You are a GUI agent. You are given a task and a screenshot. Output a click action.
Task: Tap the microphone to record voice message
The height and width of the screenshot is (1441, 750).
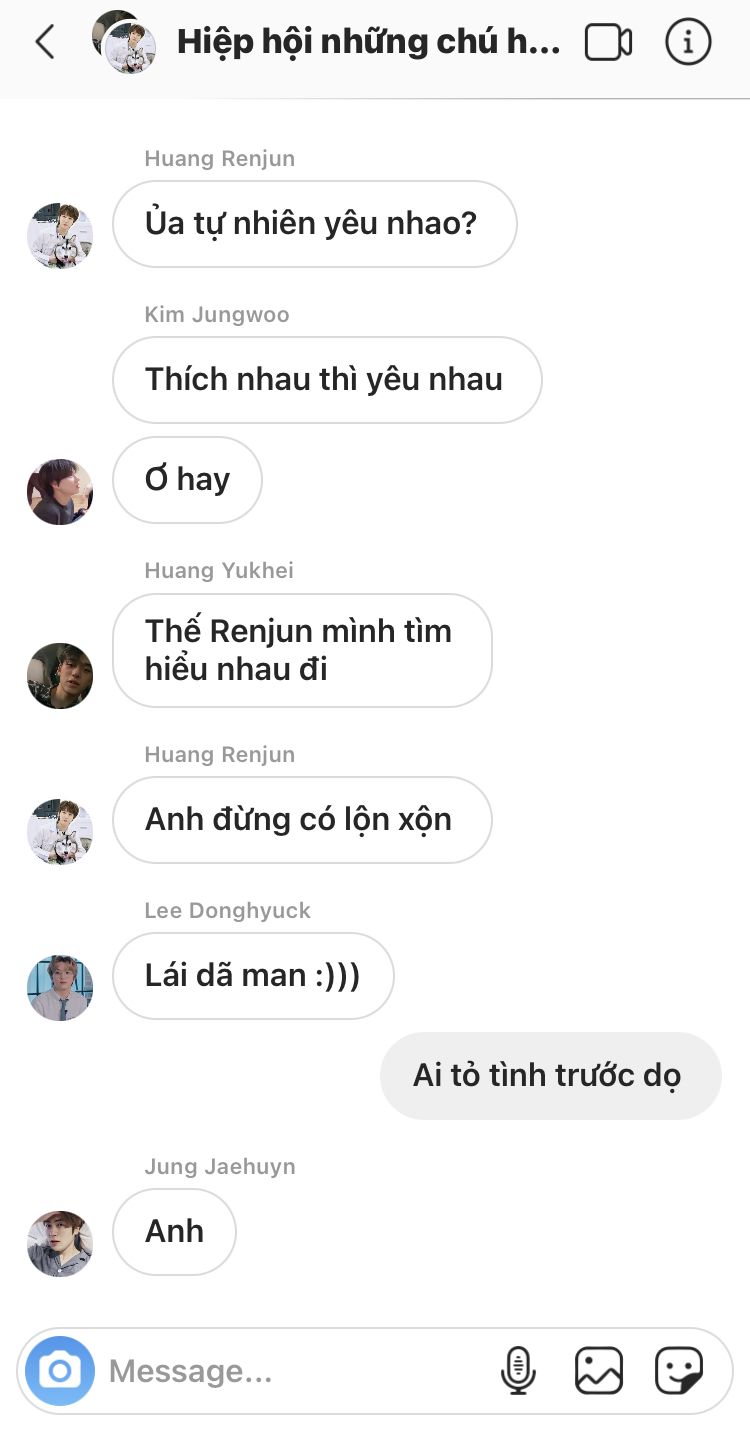518,1370
